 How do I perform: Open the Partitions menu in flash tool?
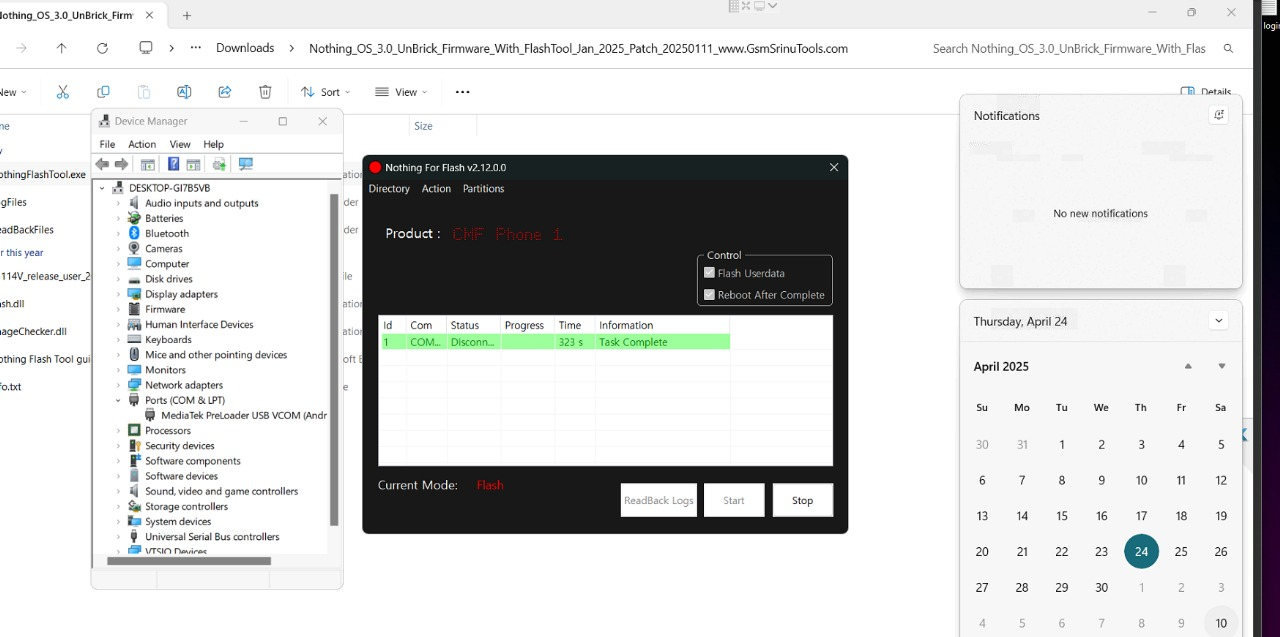click(x=483, y=189)
